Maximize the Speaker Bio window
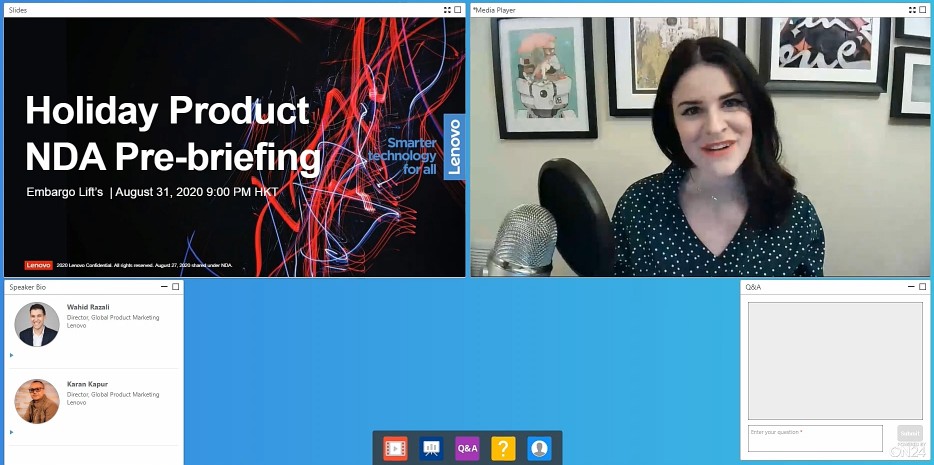Viewport: 934px width, 465px height. pyautogui.click(x=175, y=286)
